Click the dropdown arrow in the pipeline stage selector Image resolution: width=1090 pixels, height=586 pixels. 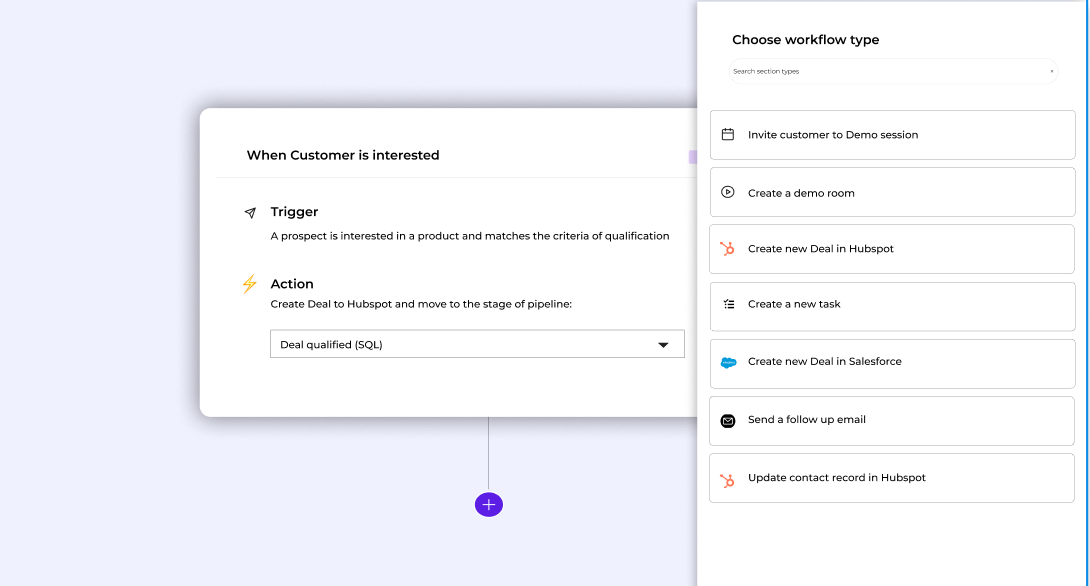click(663, 345)
